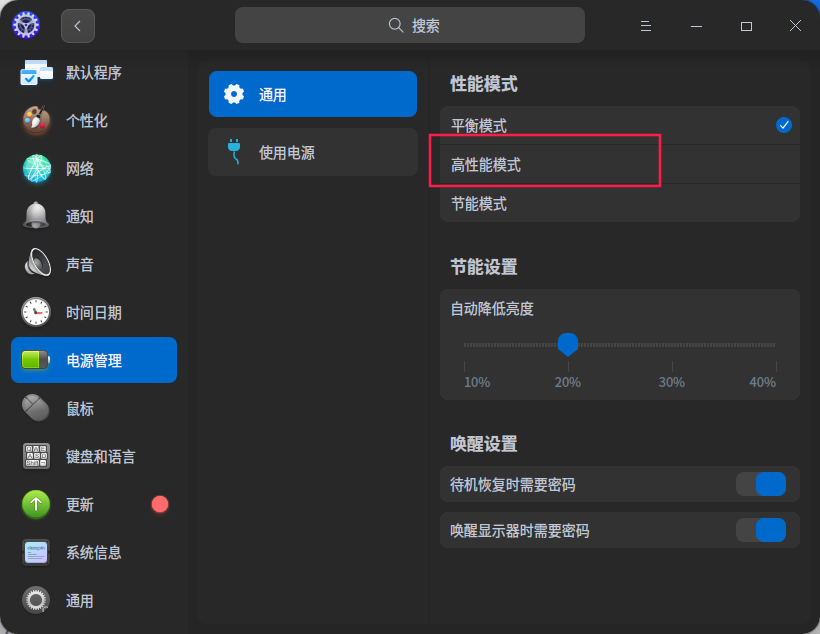
Task: Toggle 唤醒显示器时需要密码 switch
Action: tap(761, 530)
